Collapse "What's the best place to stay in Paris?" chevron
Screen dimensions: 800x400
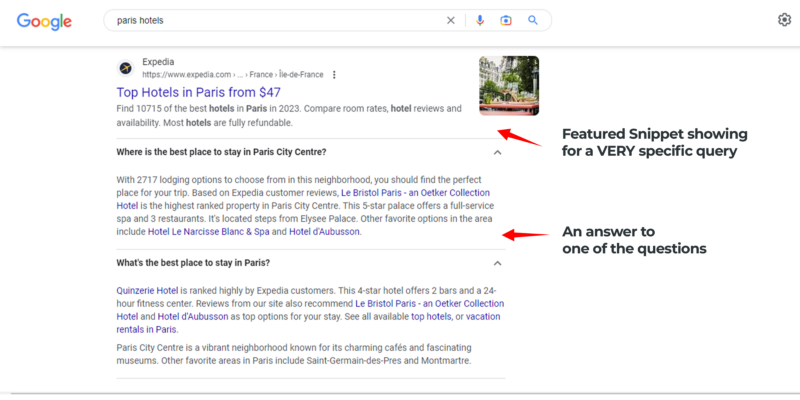tap(497, 263)
